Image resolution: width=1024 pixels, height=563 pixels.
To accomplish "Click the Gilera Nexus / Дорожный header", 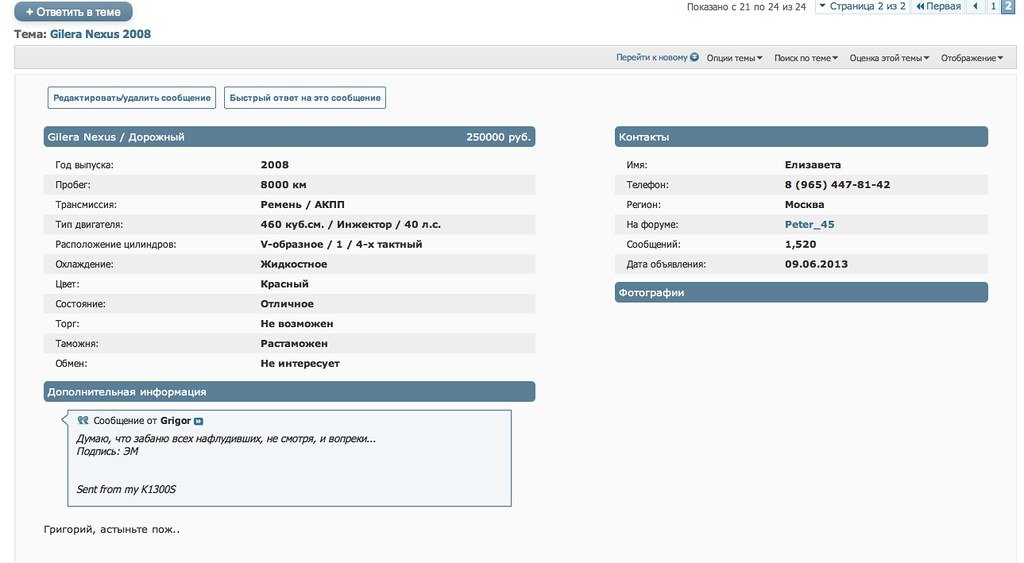I will tap(116, 137).
